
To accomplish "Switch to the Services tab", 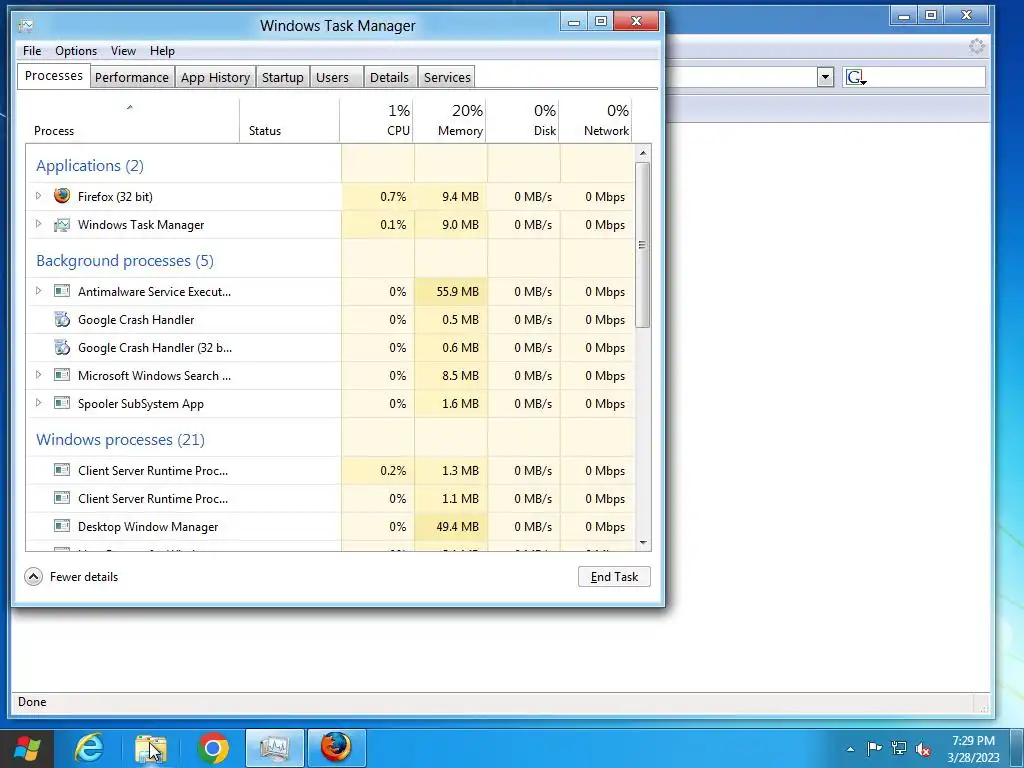I will coord(447,77).
